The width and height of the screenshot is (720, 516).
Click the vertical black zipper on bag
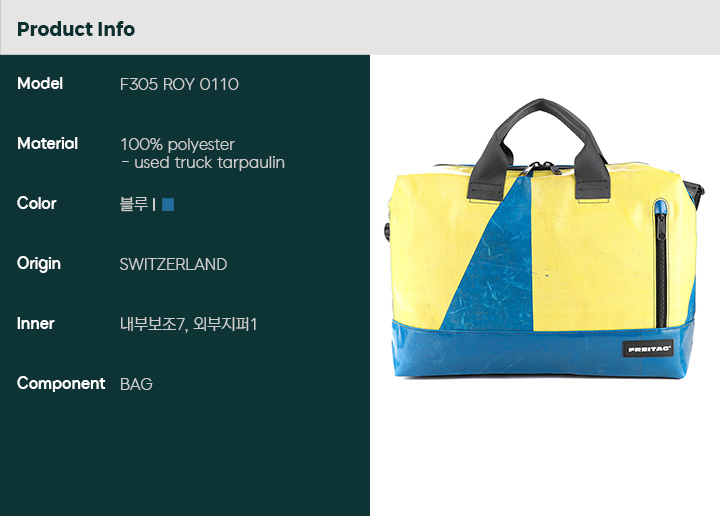click(x=660, y=266)
